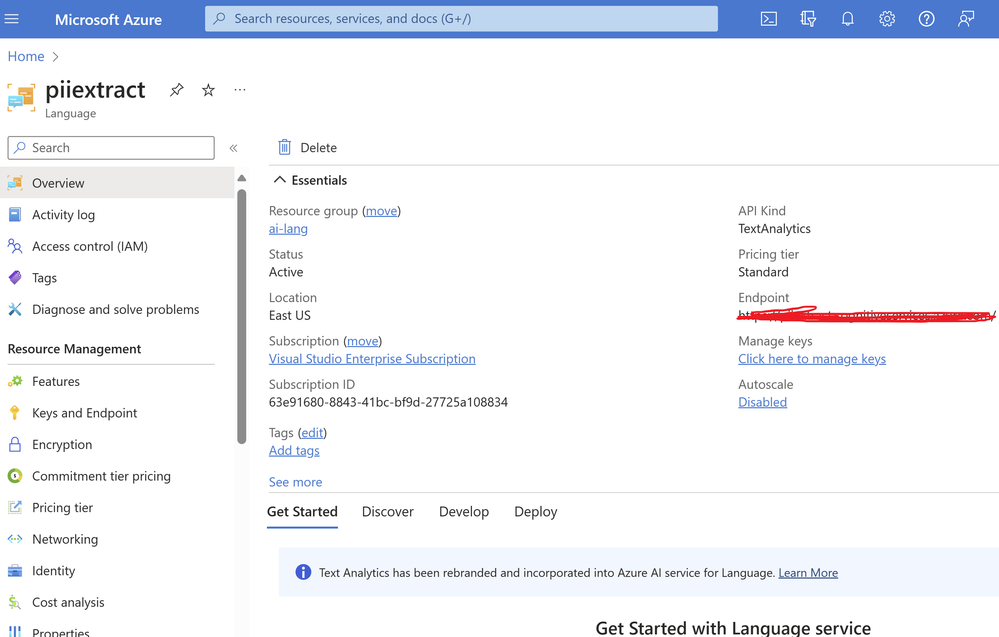The width and height of the screenshot is (999, 637).
Task: Open the Autoscale Disabled link
Action: pos(763,402)
